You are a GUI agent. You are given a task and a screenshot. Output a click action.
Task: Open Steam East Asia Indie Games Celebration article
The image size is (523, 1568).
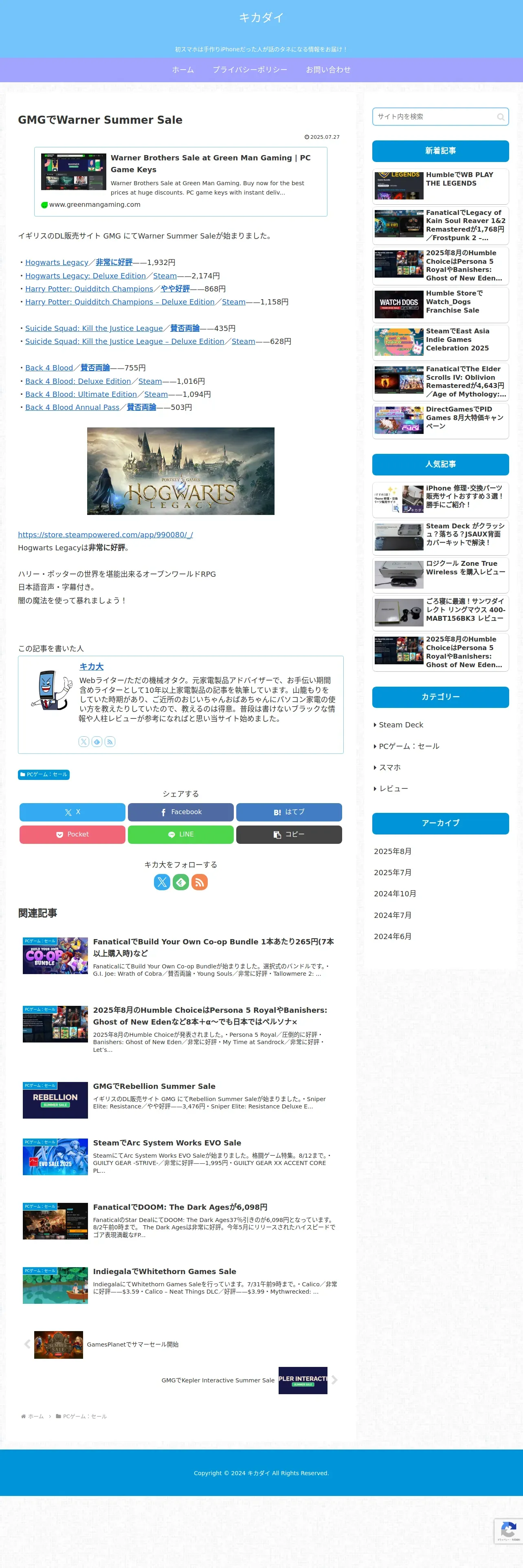coord(440,343)
